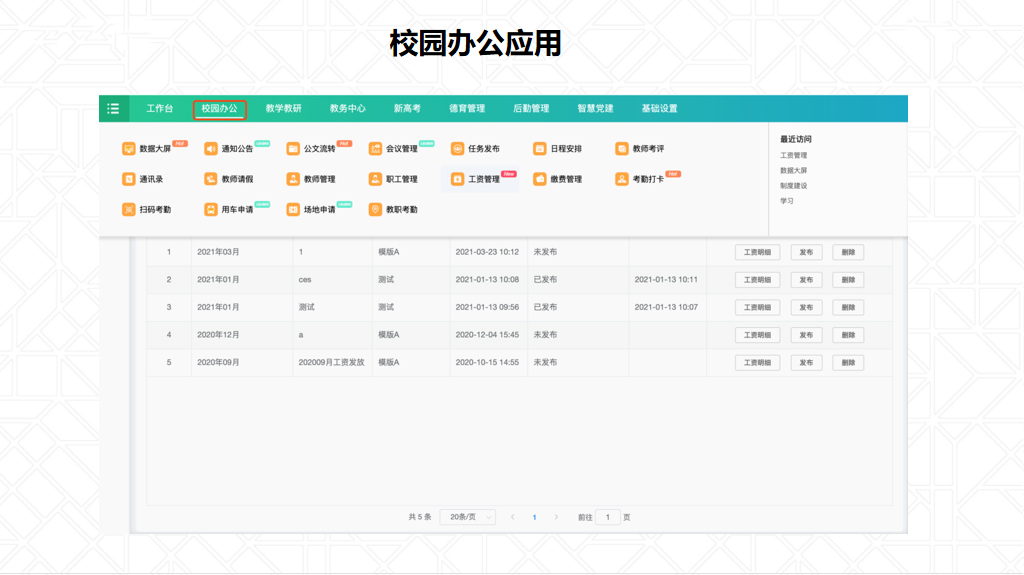Click the 工资管理 icon
The height and width of the screenshot is (575, 1024).
click(x=458, y=179)
